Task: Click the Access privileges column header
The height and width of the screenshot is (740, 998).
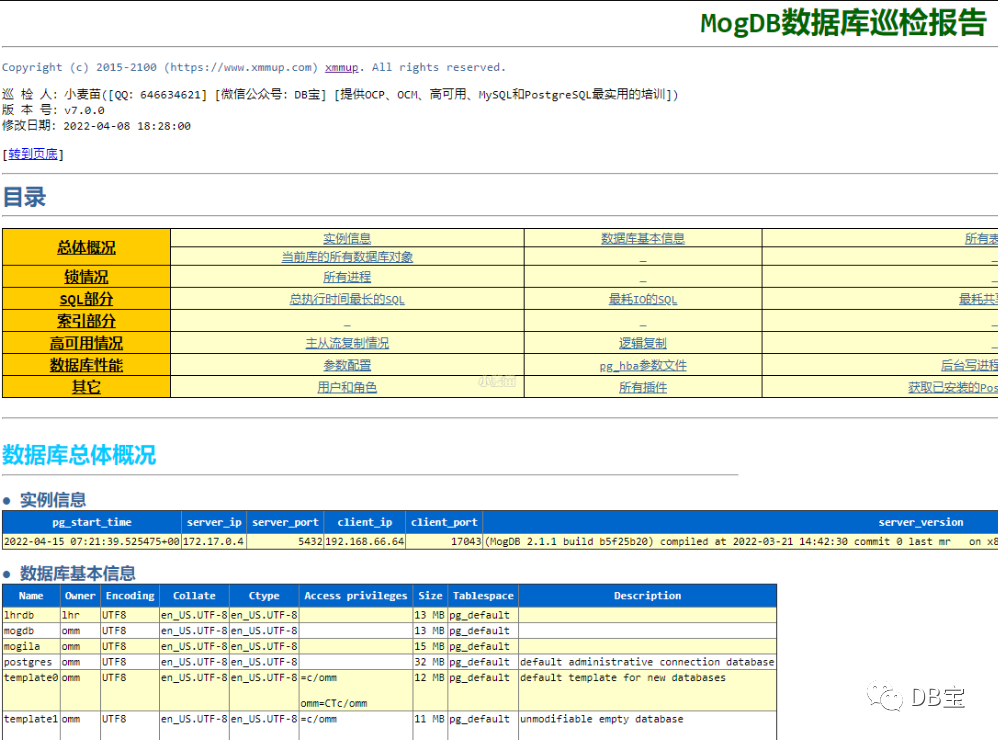Action: pos(356,596)
